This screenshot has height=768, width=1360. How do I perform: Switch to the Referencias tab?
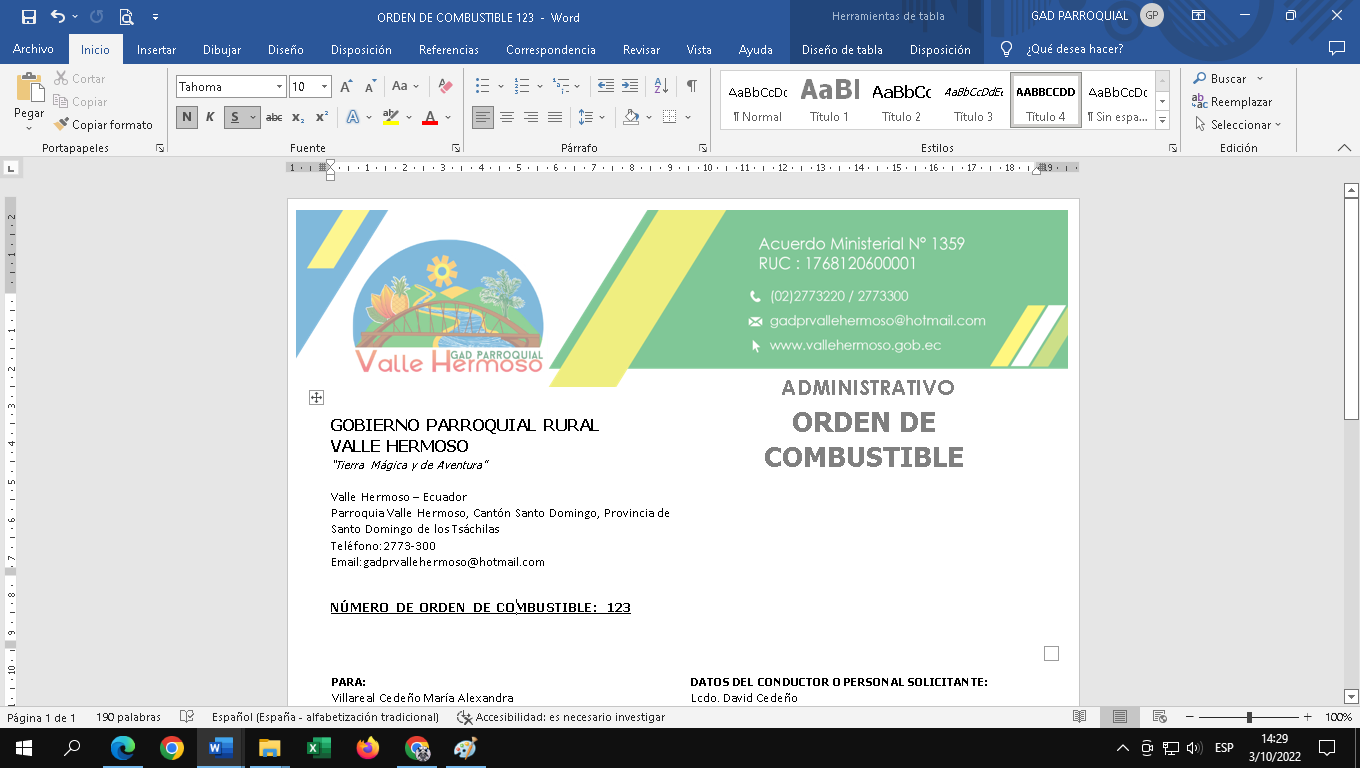pyautogui.click(x=448, y=49)
